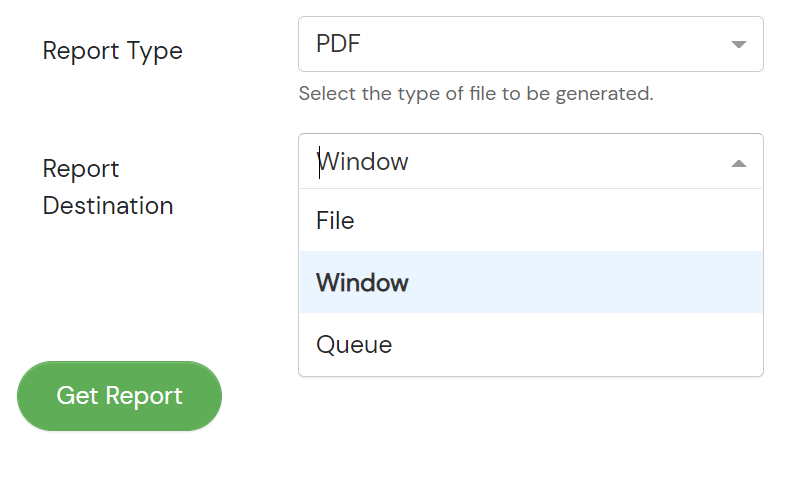Click the Report Destination field label
Viewport: 794px width, 477px height.
coord(108,187)
